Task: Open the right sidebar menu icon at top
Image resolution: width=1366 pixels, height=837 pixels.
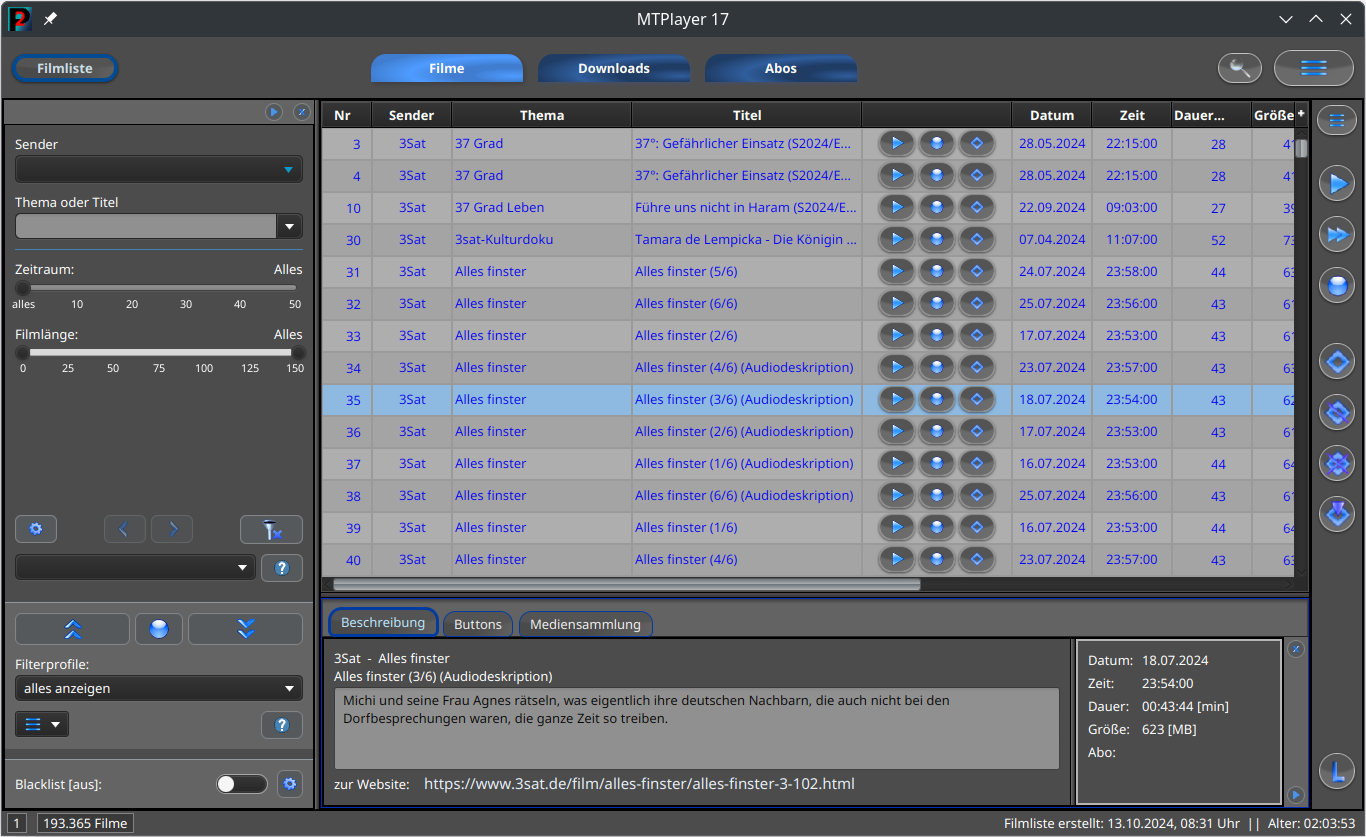Action: (x=1336, y=121)
